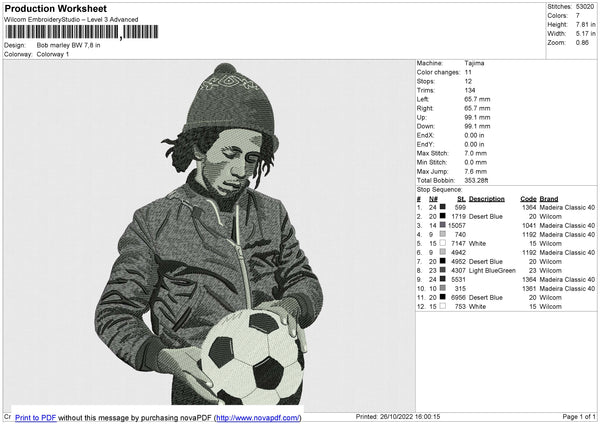Click the Min Stitch value 0.0 mm
Screen dimensions: 600x424
point(476,162)
